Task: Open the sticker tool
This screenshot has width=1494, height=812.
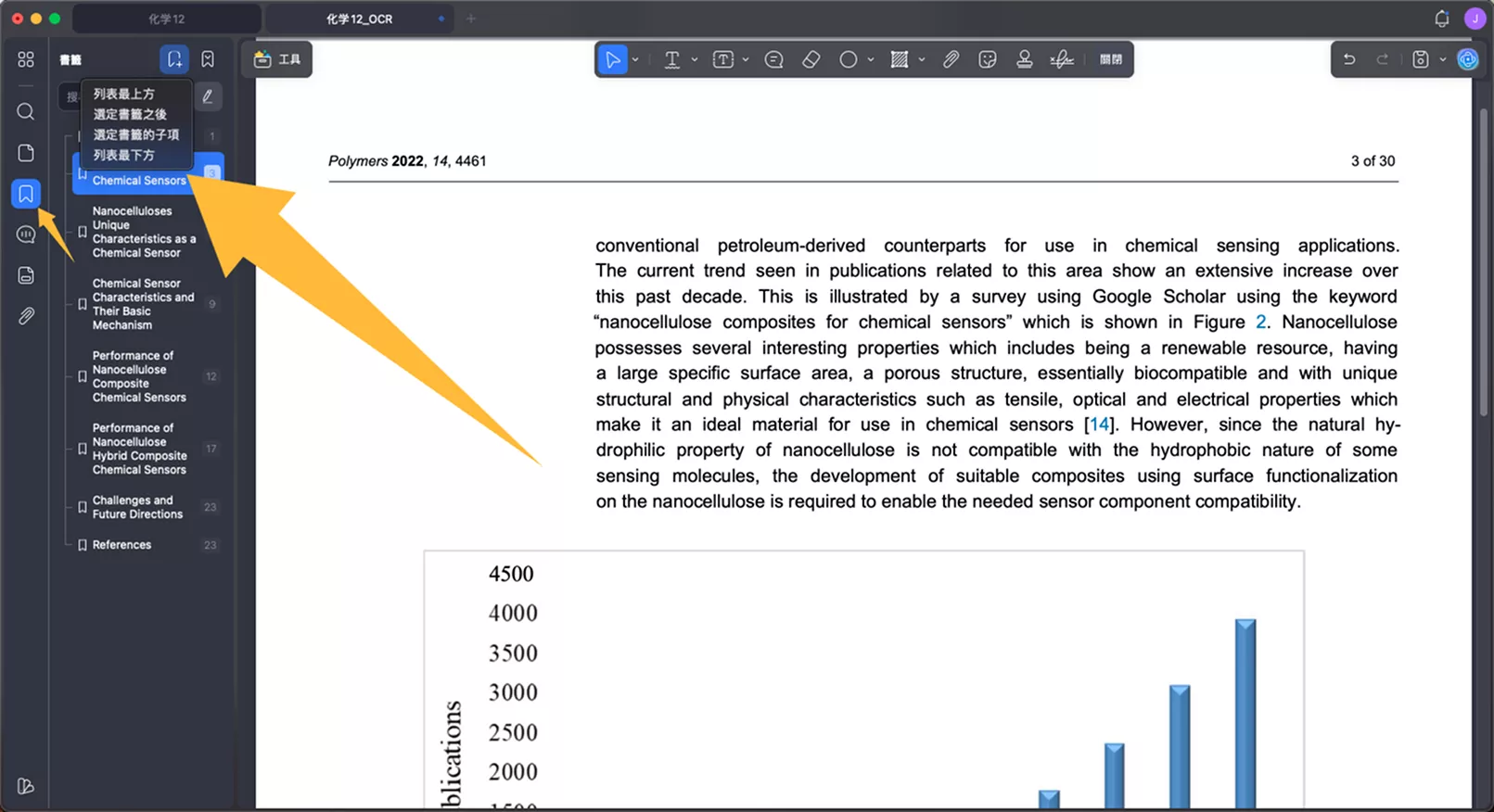Action: [988, 59]
